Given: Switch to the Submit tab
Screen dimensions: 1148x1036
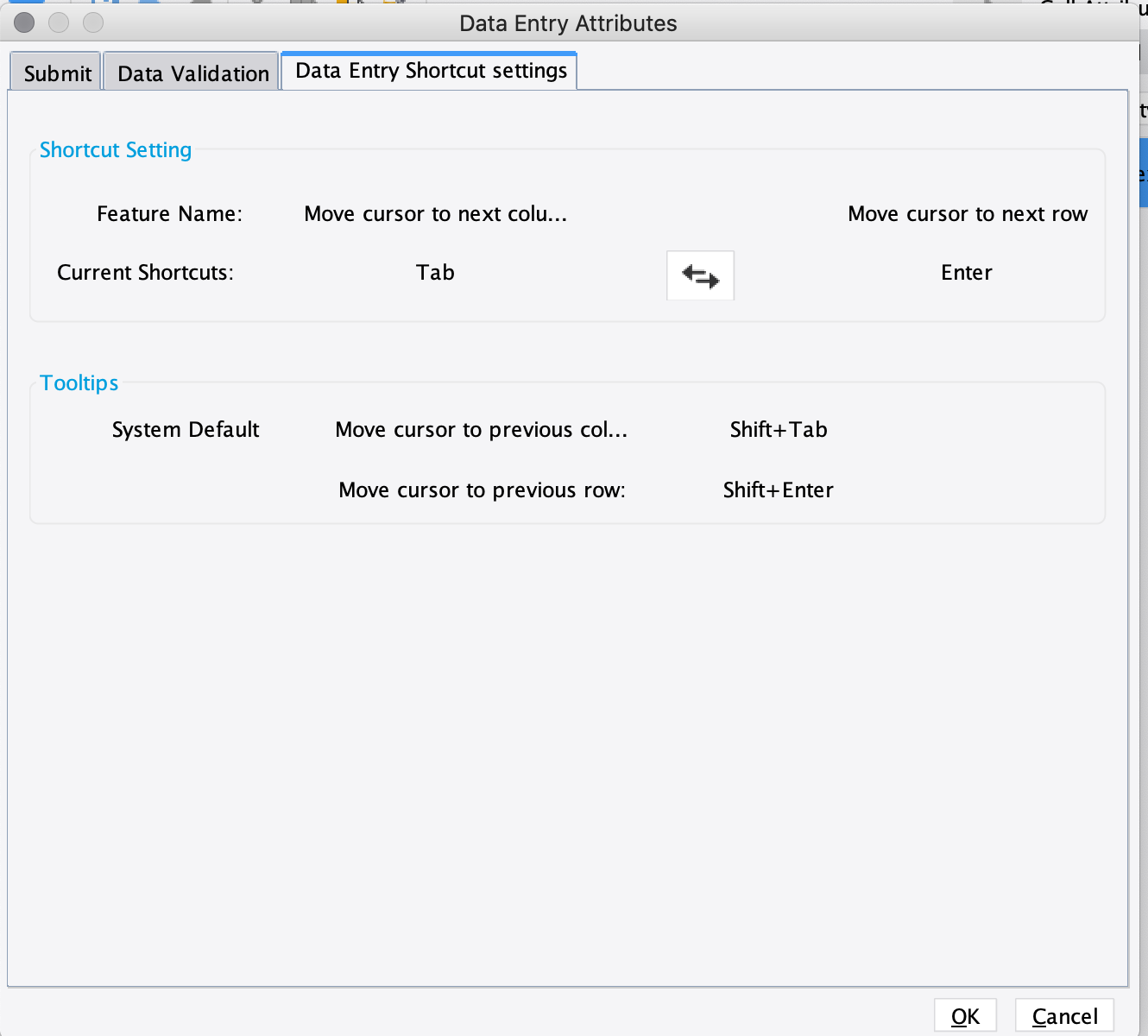Looking at the screenshot, I should 55,73.
